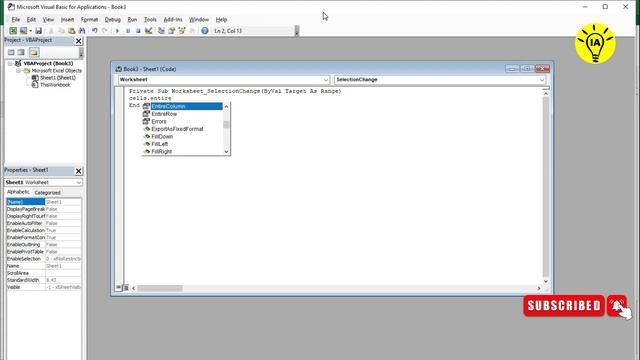Screen dimensions: 640x360
Task: Click the autocomplete list's up scroll arrow
Action: click(227, 106)
